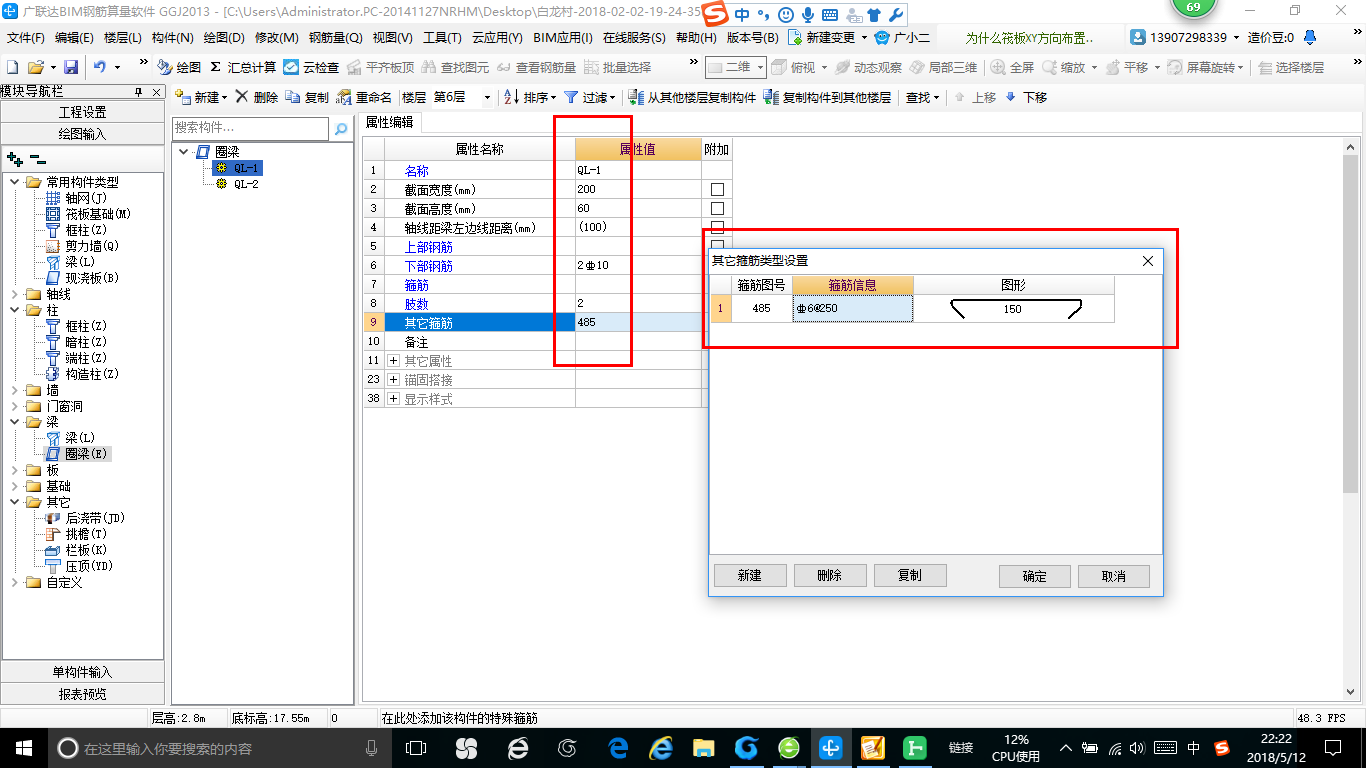
Task: Open the BIM应用(I) menu
Action: (563, 38)
